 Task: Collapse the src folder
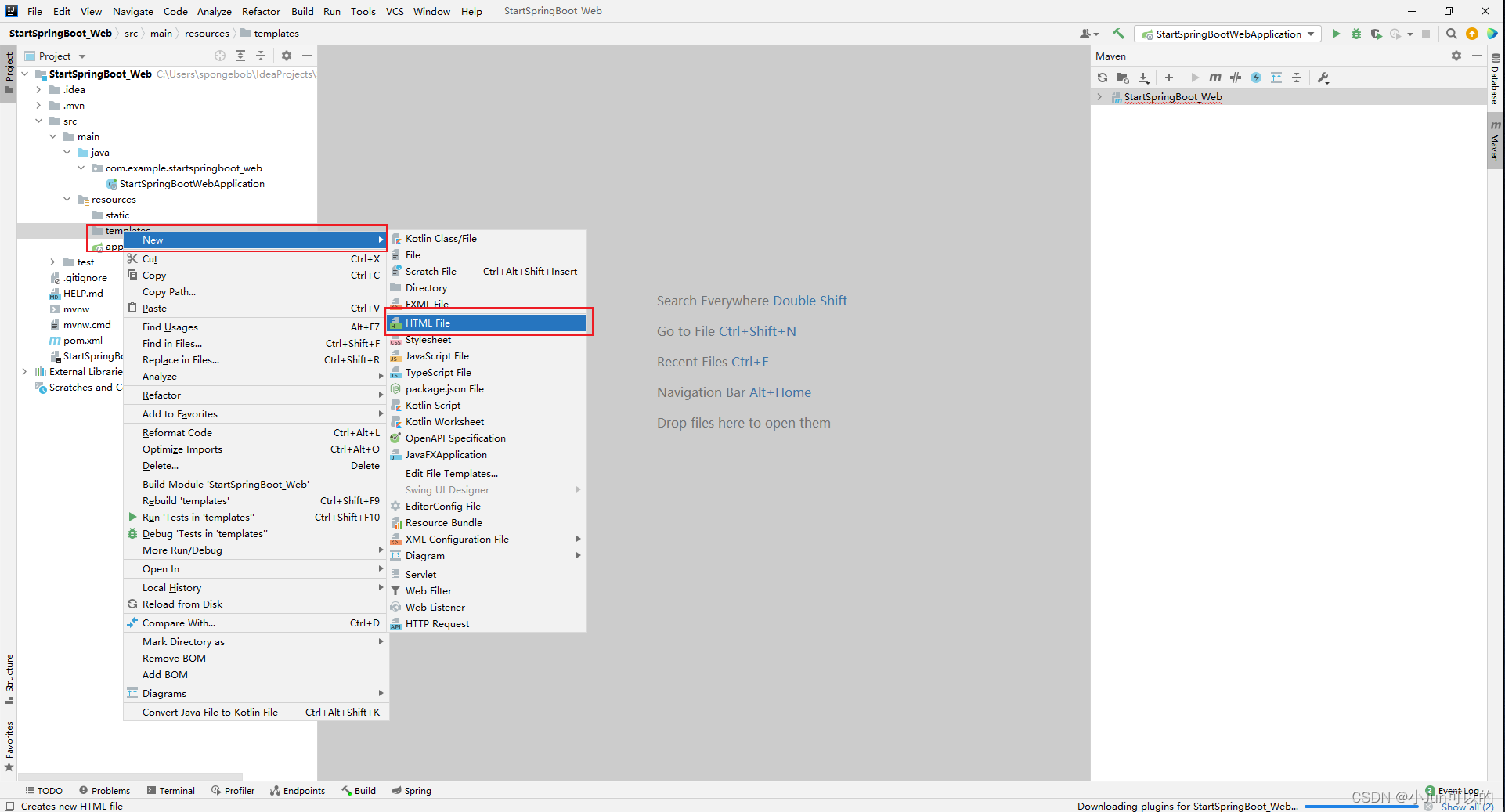click(x=38, y=121)
